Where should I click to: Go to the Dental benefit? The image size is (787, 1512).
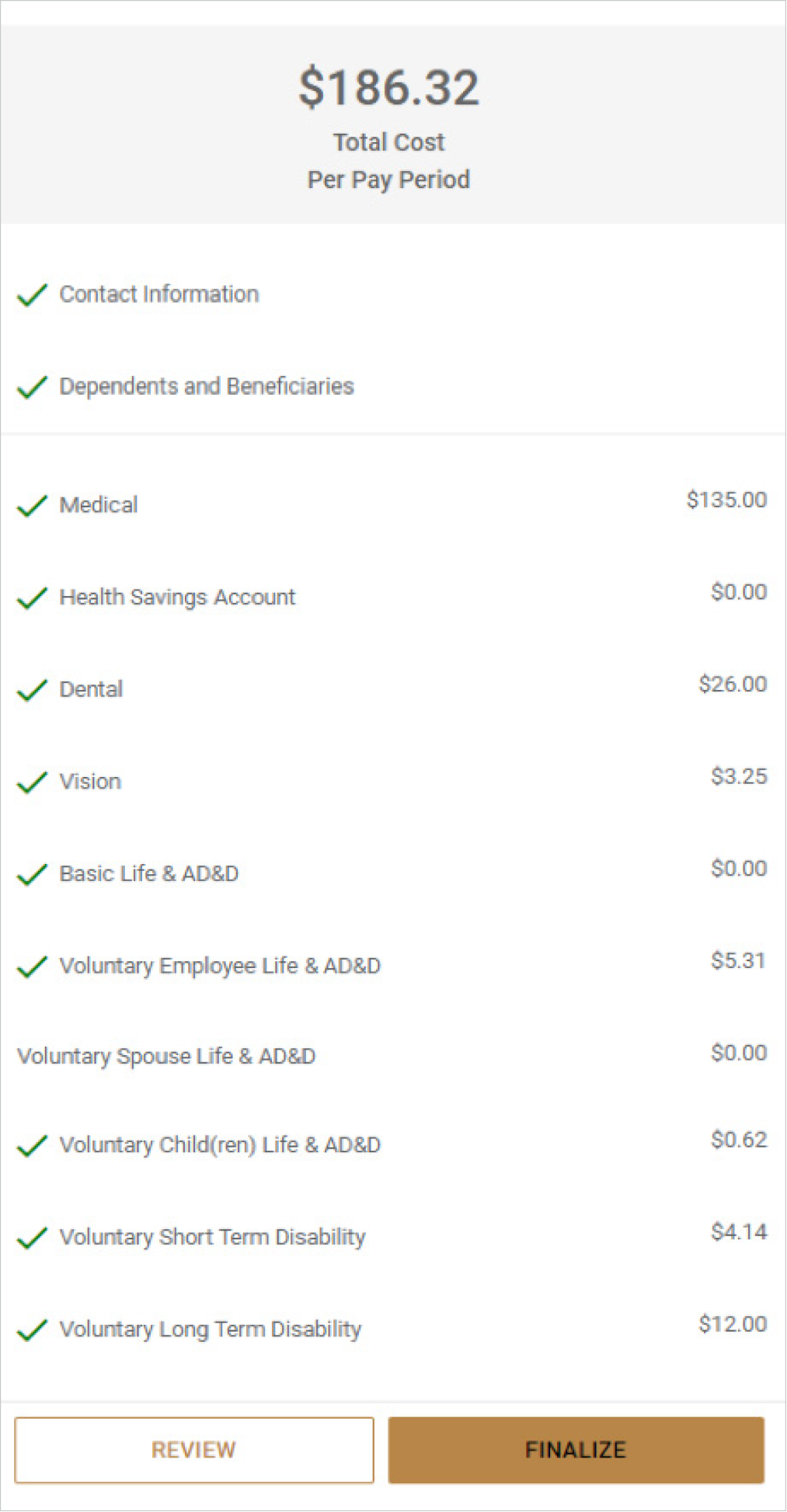[91, 689]
